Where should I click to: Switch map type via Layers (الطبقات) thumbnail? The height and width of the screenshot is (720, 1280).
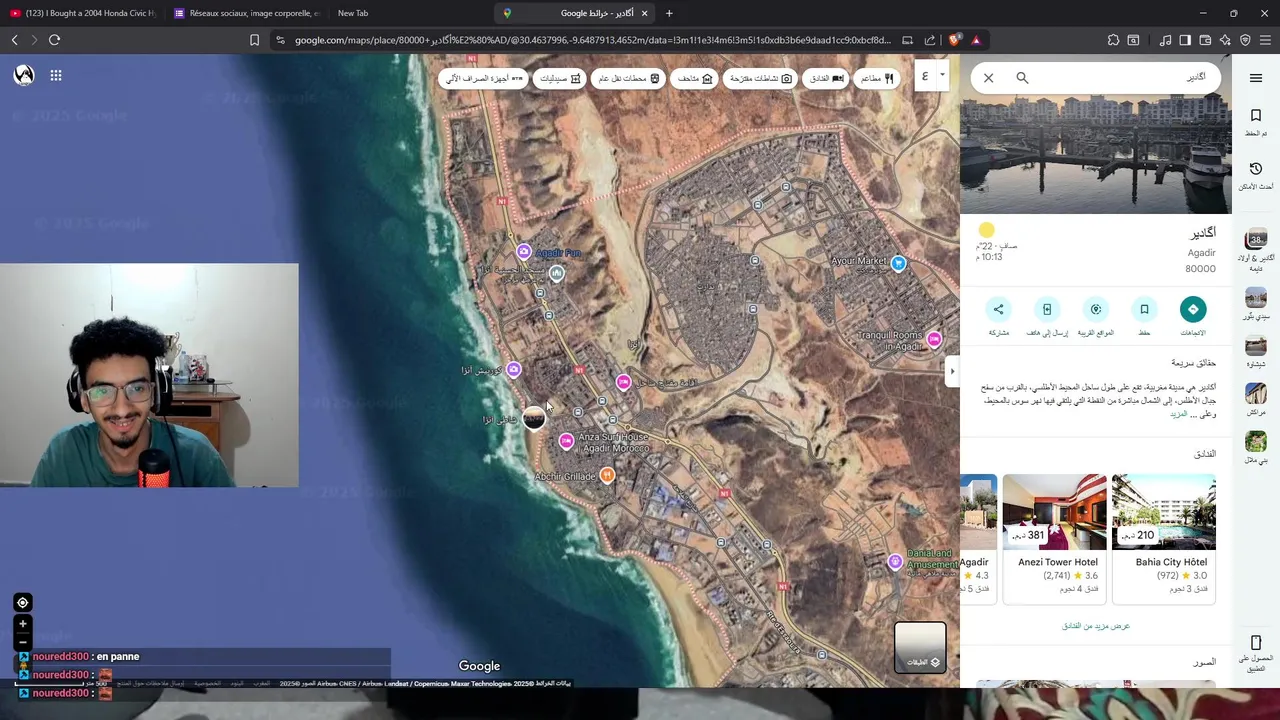[x=920, y=647]
